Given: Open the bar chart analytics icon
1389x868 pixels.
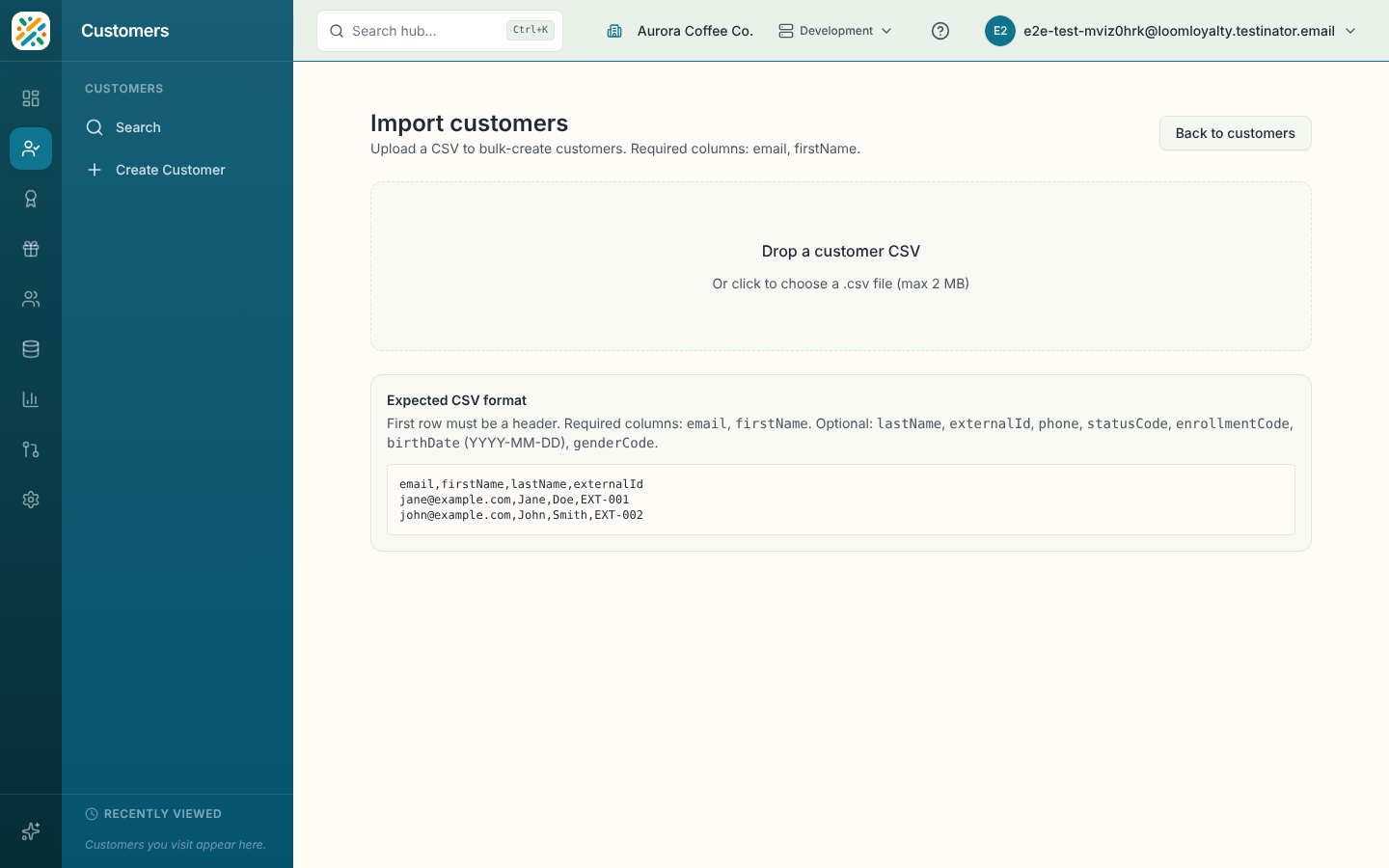Looking at the screenshot, I should pos(31,399).
